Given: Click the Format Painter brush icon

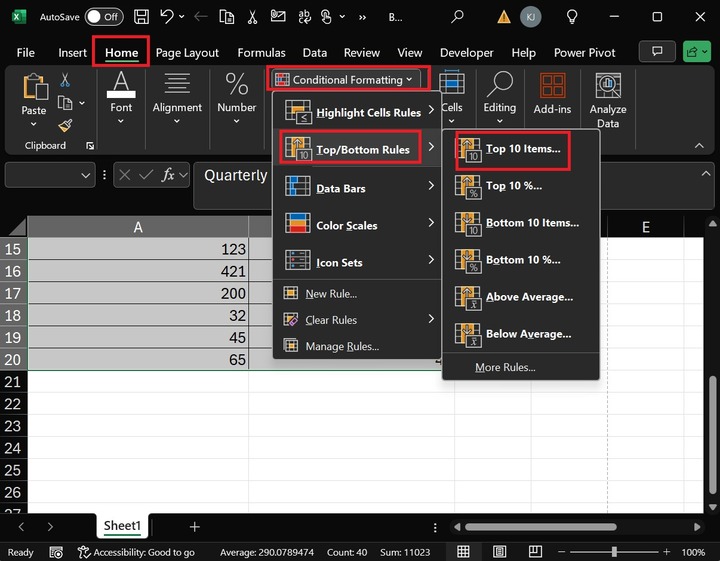Looking at the screenshot, I should tap(65, 126).
